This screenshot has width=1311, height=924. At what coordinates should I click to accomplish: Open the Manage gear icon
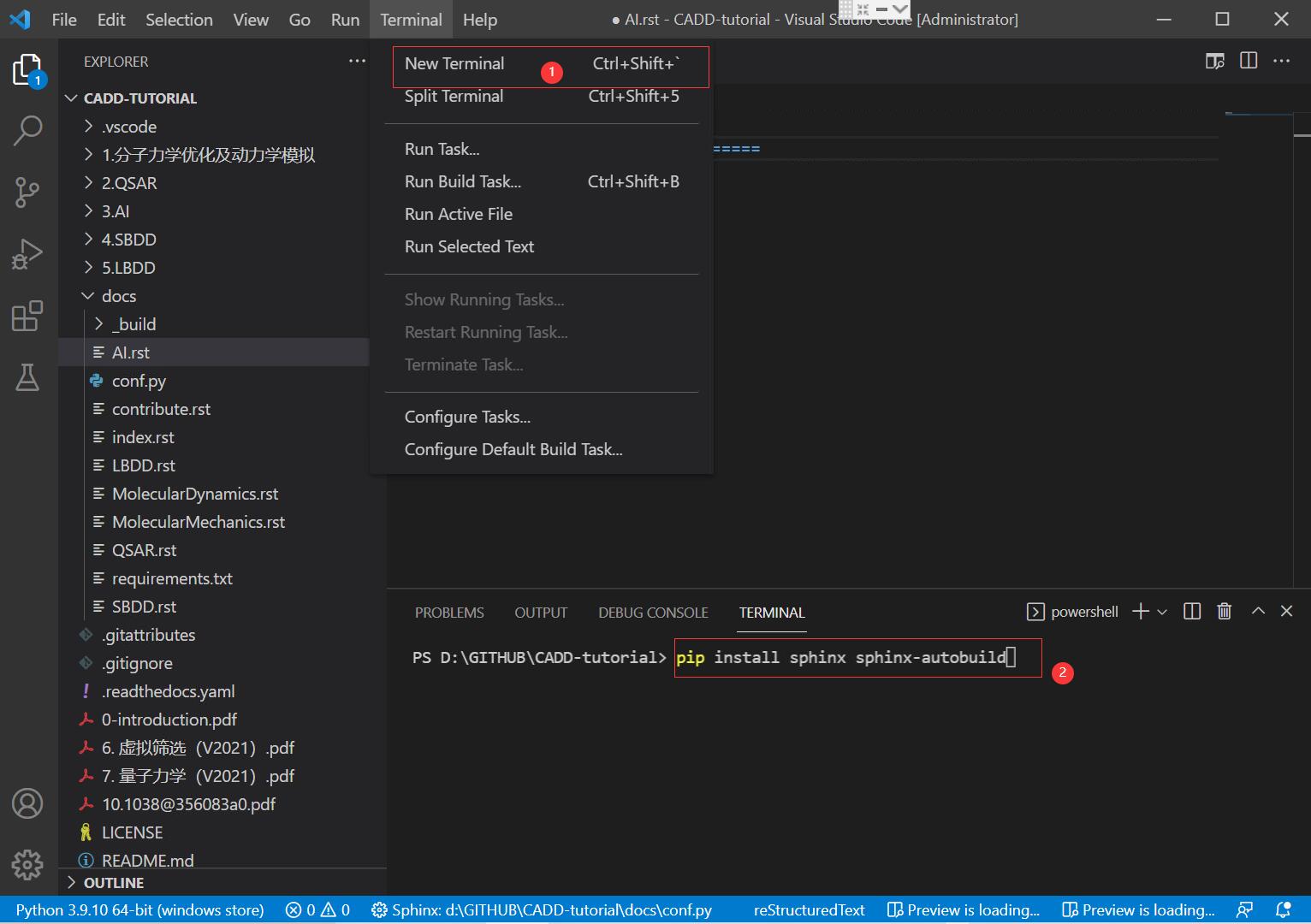27,865
